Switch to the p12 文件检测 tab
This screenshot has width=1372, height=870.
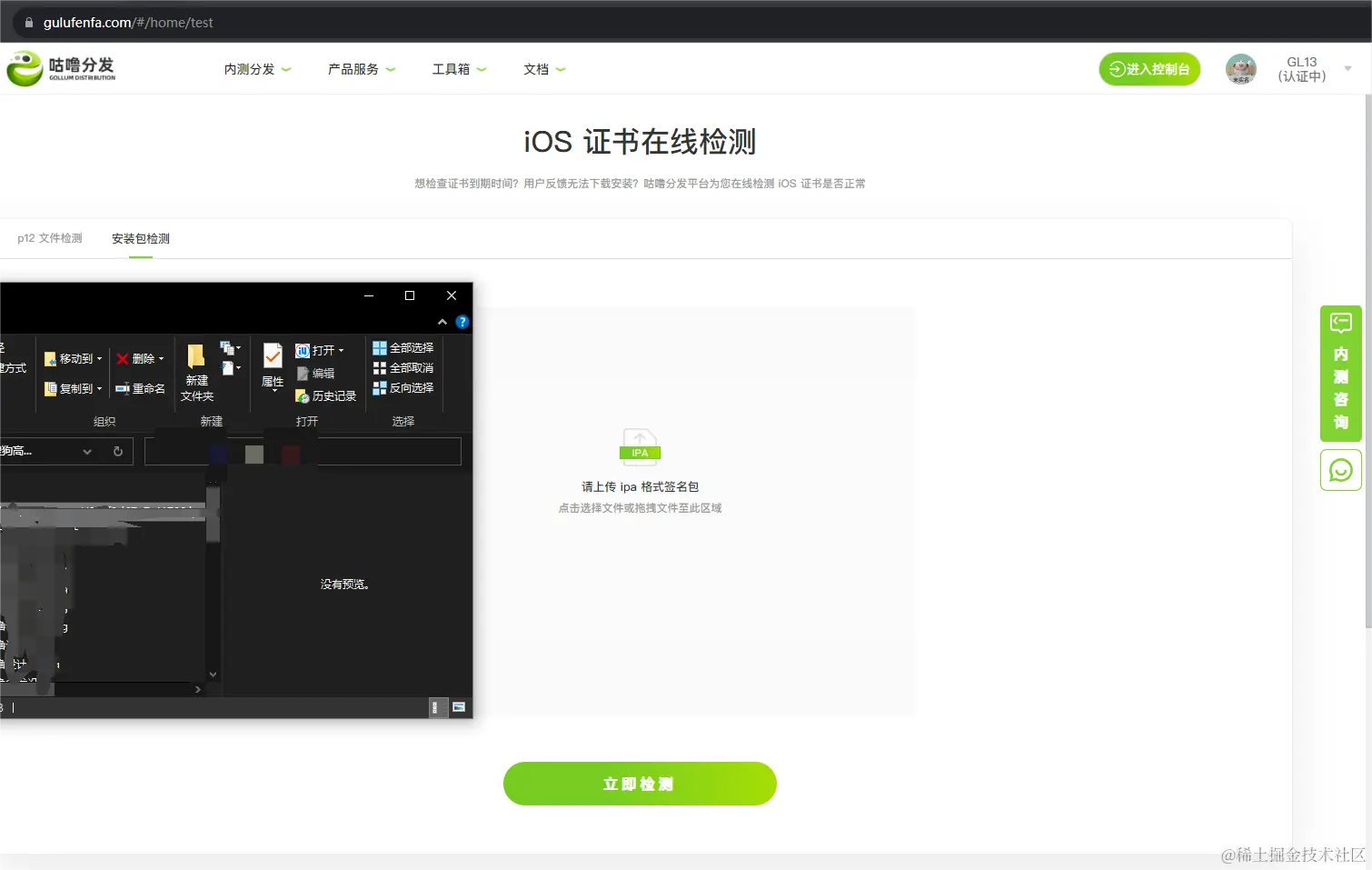(50, 238)
